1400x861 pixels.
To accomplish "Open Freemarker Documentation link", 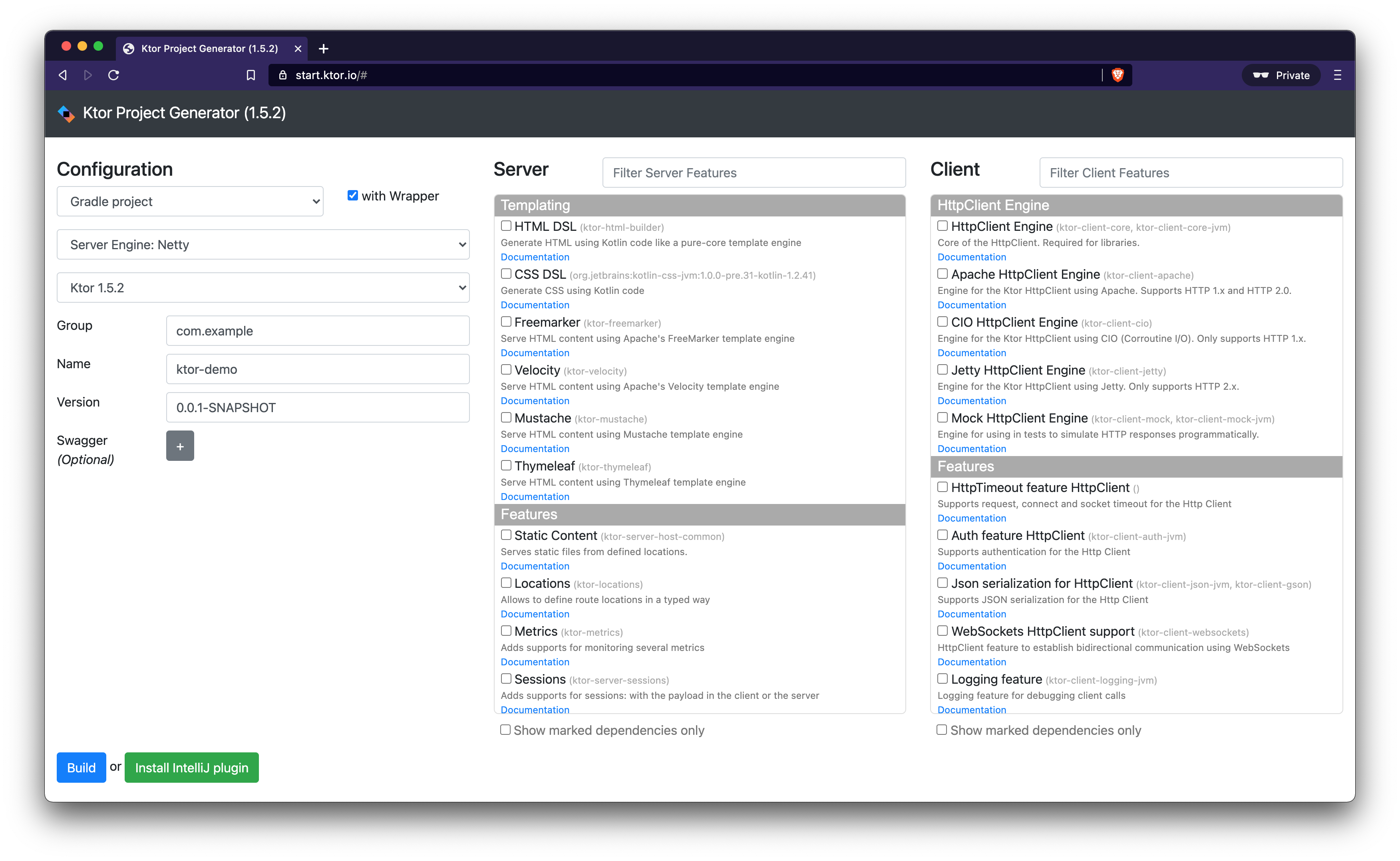I will (535, 353).
